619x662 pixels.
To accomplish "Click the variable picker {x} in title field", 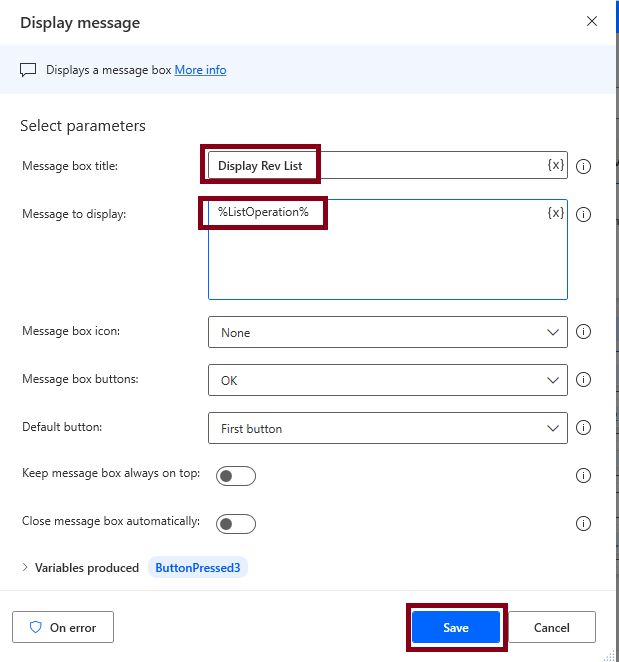I will point(556,165).
